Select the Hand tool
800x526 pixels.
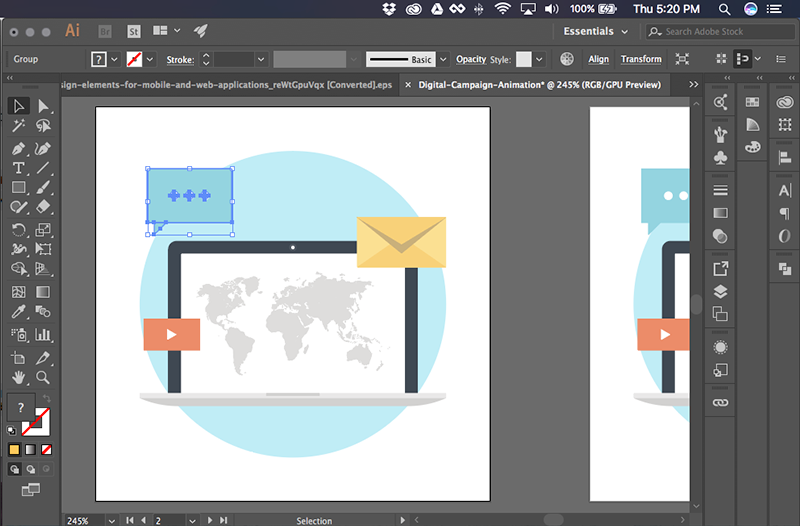tap(18, 378)
